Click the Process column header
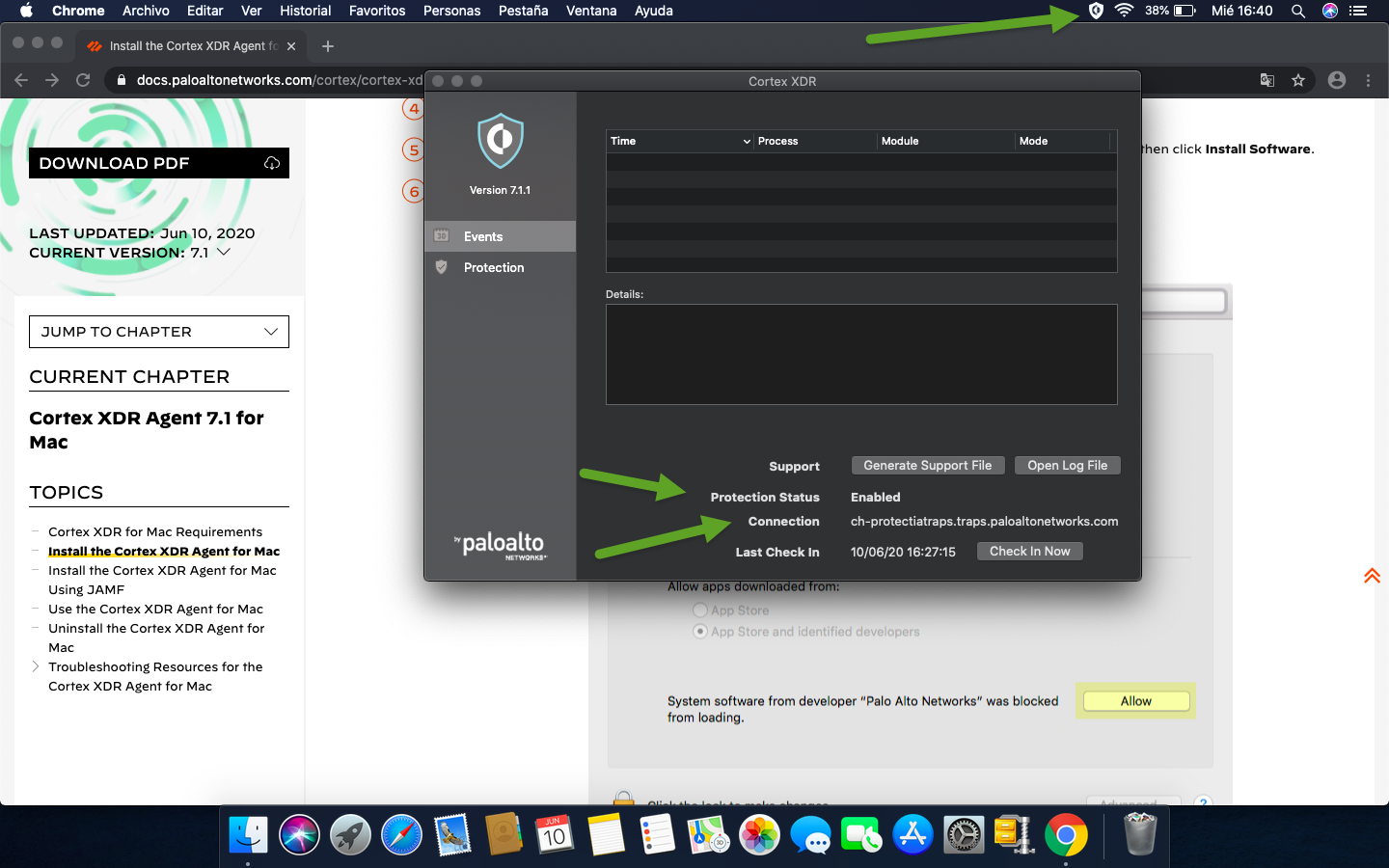The height and width of the screenshot is (868, 1389). [x=814, y=141]
